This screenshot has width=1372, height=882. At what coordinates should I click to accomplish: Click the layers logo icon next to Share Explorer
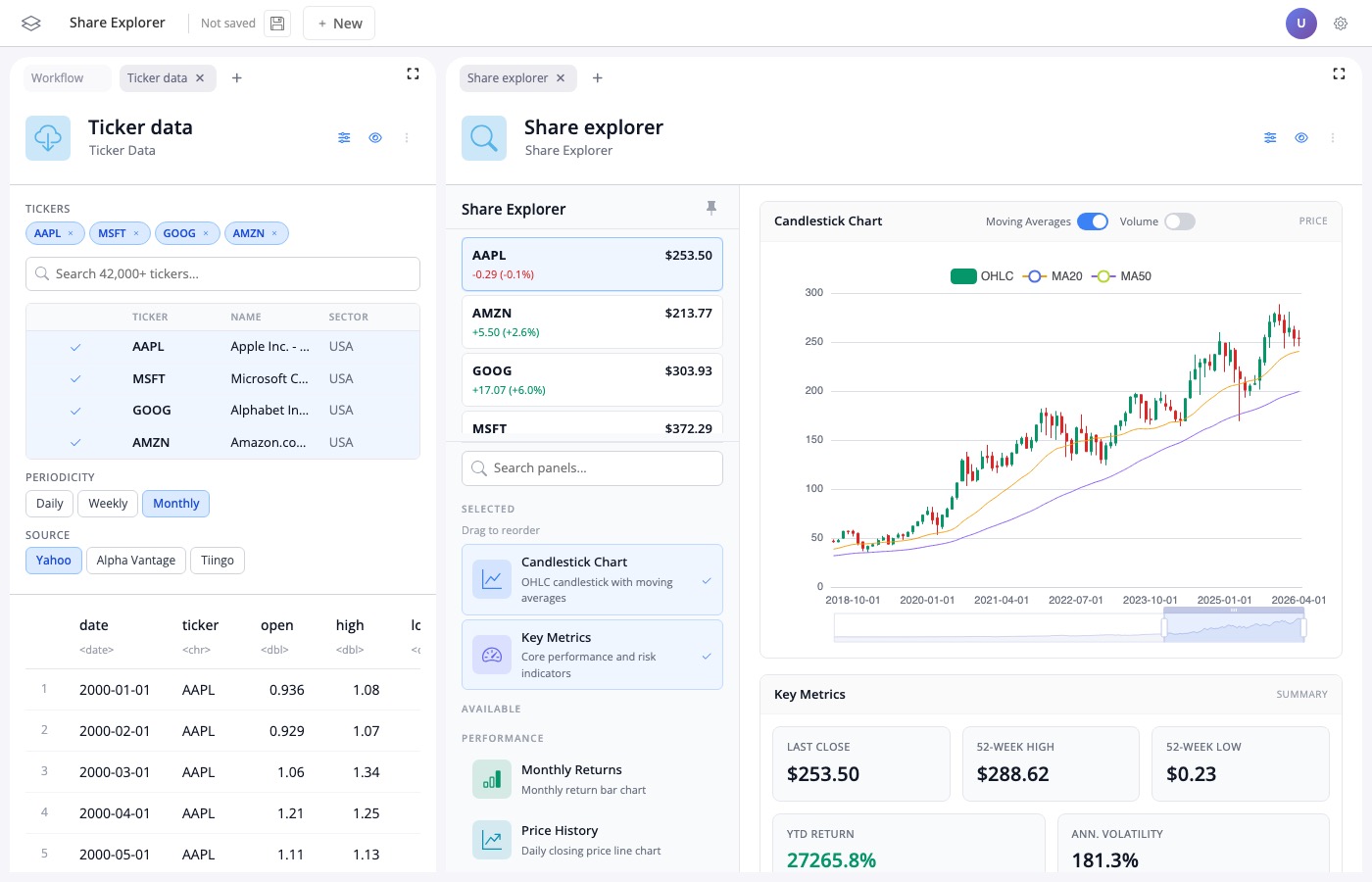coord(31,24)
